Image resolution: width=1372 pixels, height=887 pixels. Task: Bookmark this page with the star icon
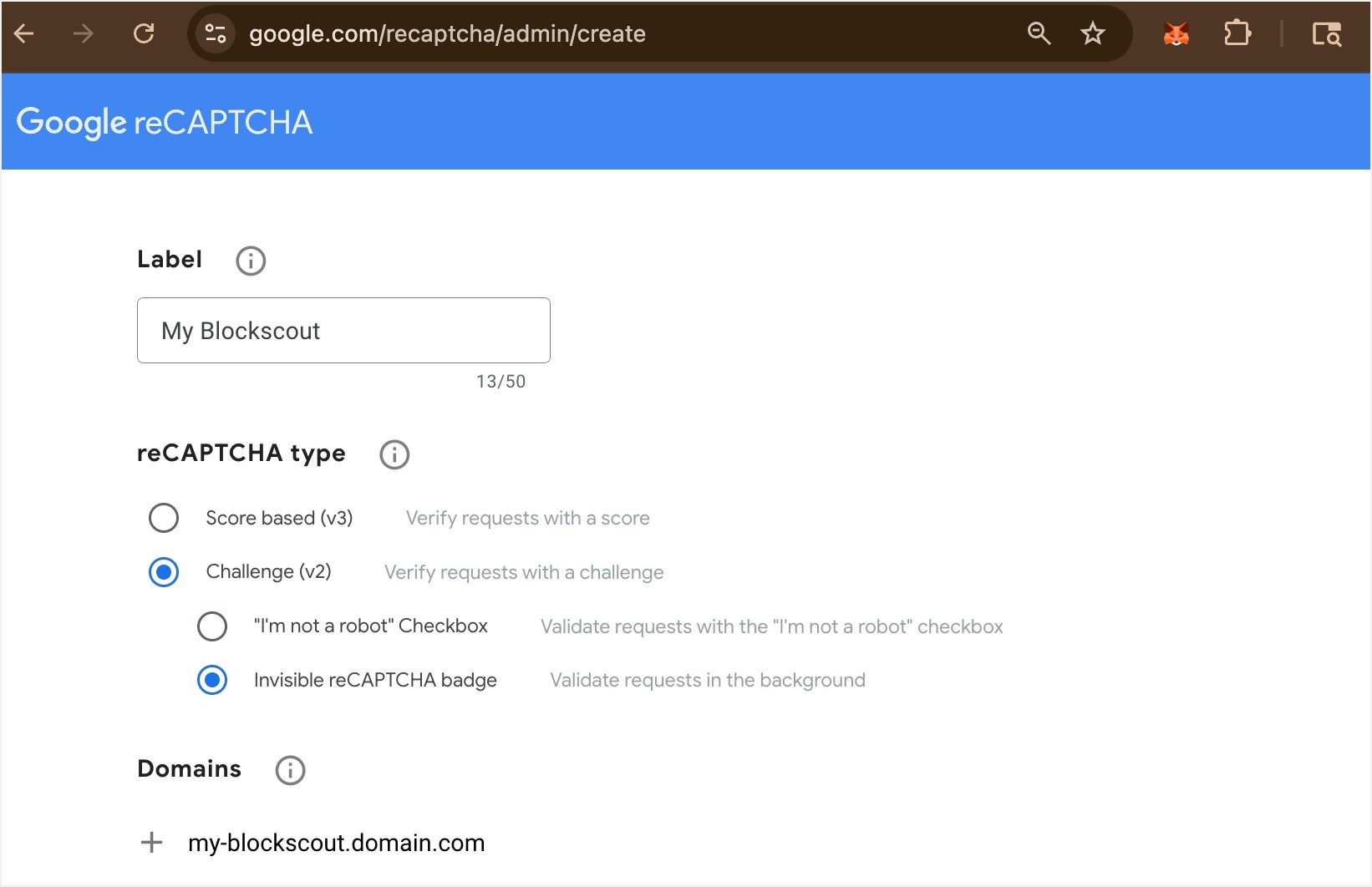1092,33
